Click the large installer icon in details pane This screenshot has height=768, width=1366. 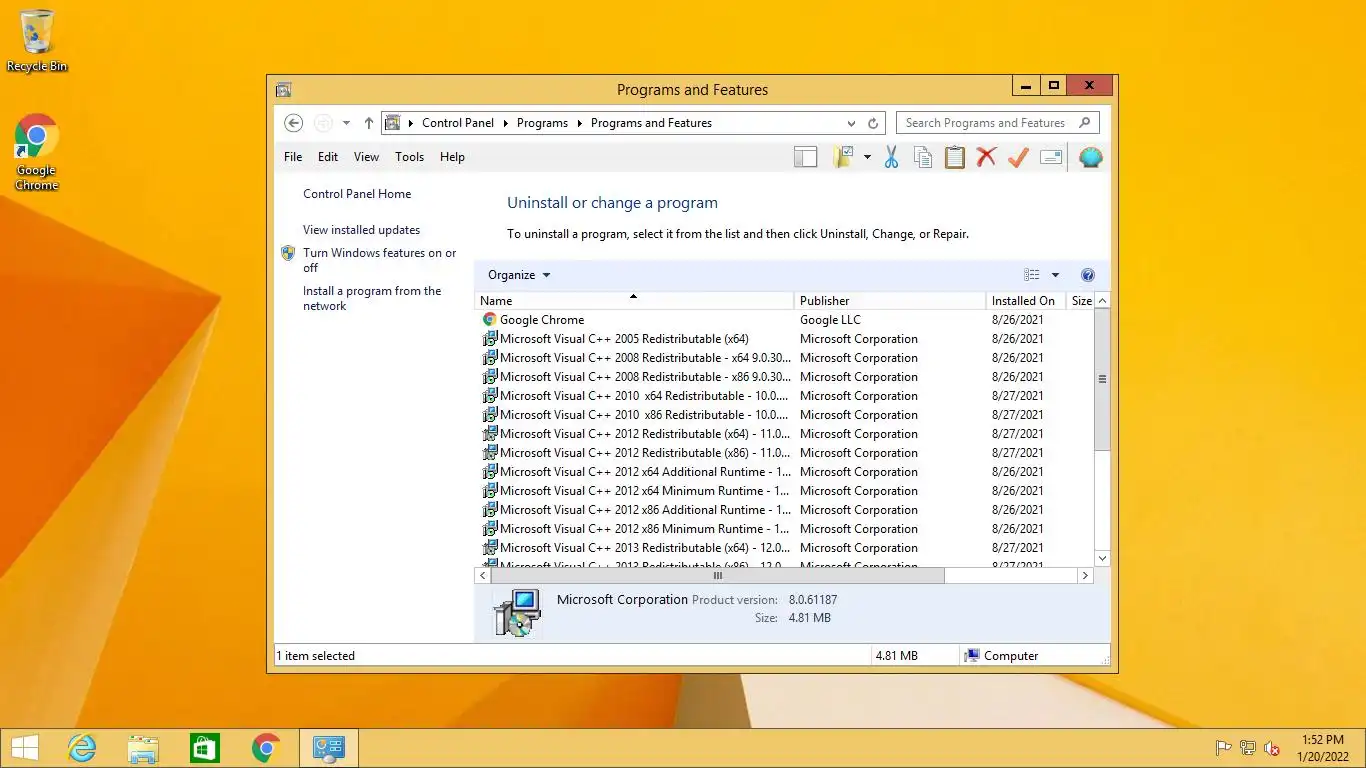517,613
